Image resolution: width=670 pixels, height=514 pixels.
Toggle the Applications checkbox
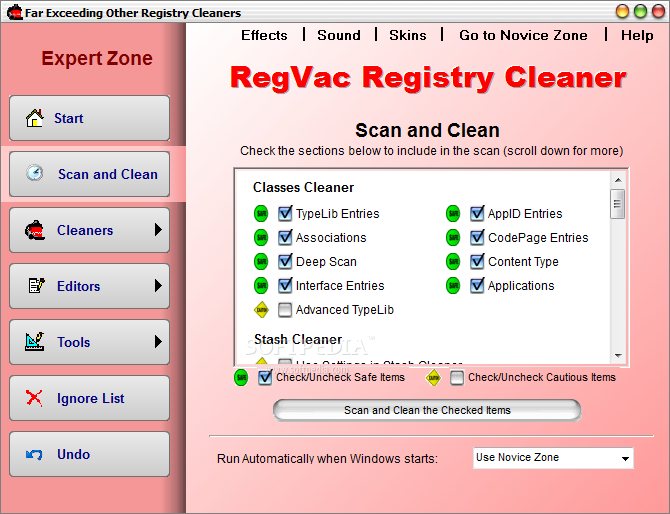[x=477, y=285]
